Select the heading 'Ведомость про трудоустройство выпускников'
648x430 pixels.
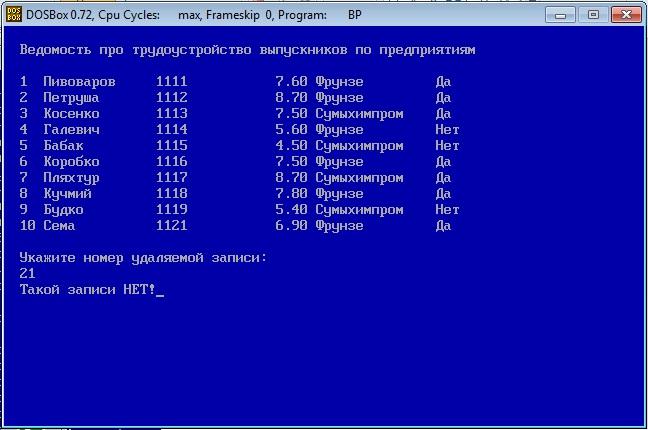183,50
